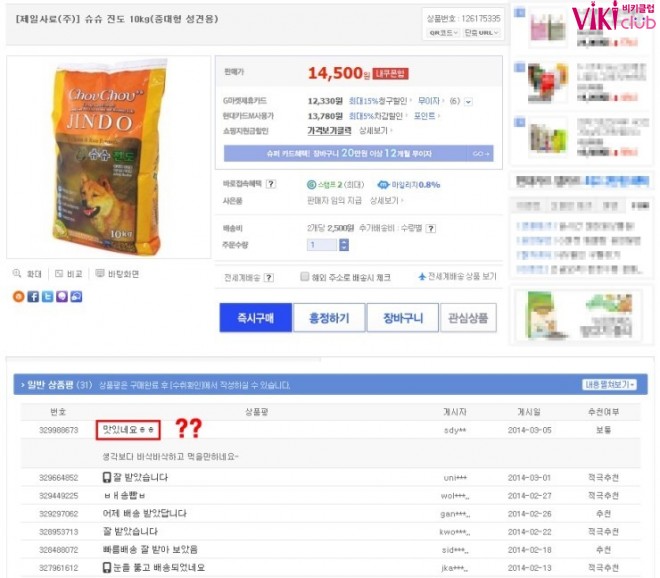Open help icon next to 전세계배송
The height and width of the screenshot is (578, 660).
[x=269, y=277]
